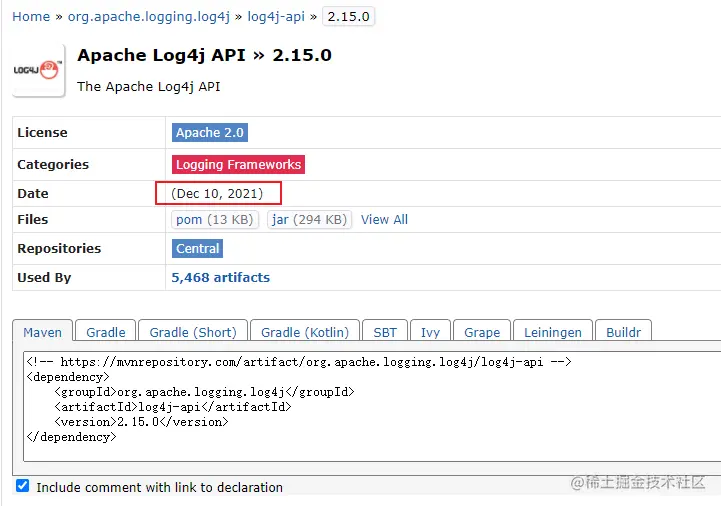
Task: Select the Maven tab
Action: [42, 332]
